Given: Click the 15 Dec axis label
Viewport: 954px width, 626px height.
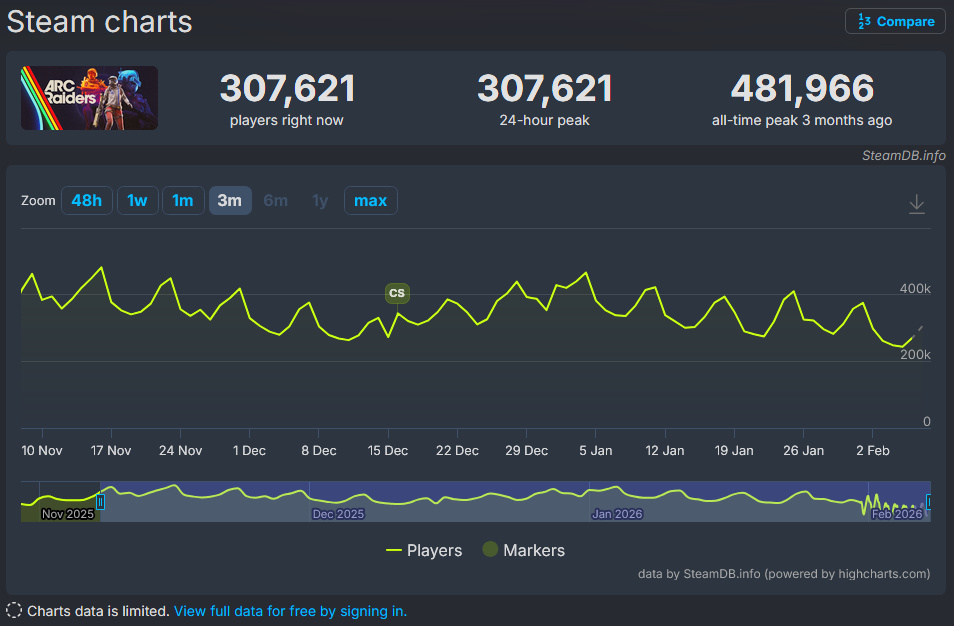Looking at the screenshot, I should (x=388, y=451).
